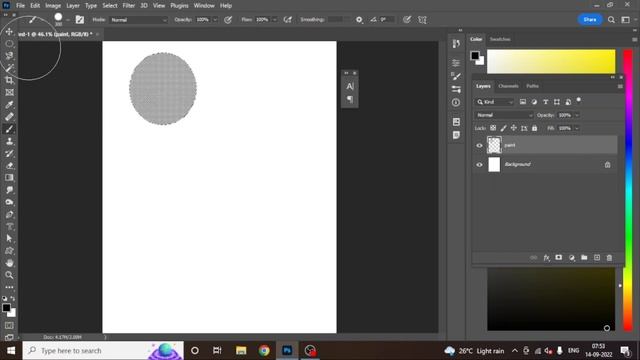
Task: Open the Image menu
Action: (x=53, y=6)
